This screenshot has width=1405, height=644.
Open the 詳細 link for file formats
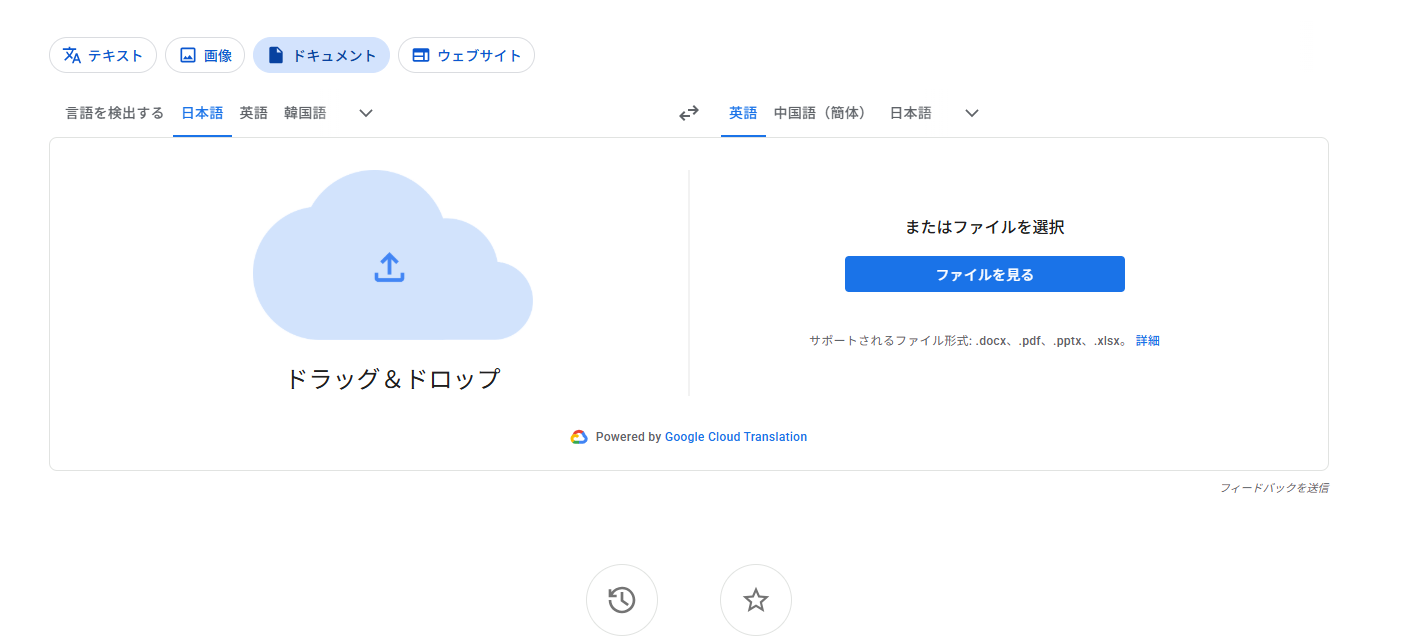pos(1148,341)
